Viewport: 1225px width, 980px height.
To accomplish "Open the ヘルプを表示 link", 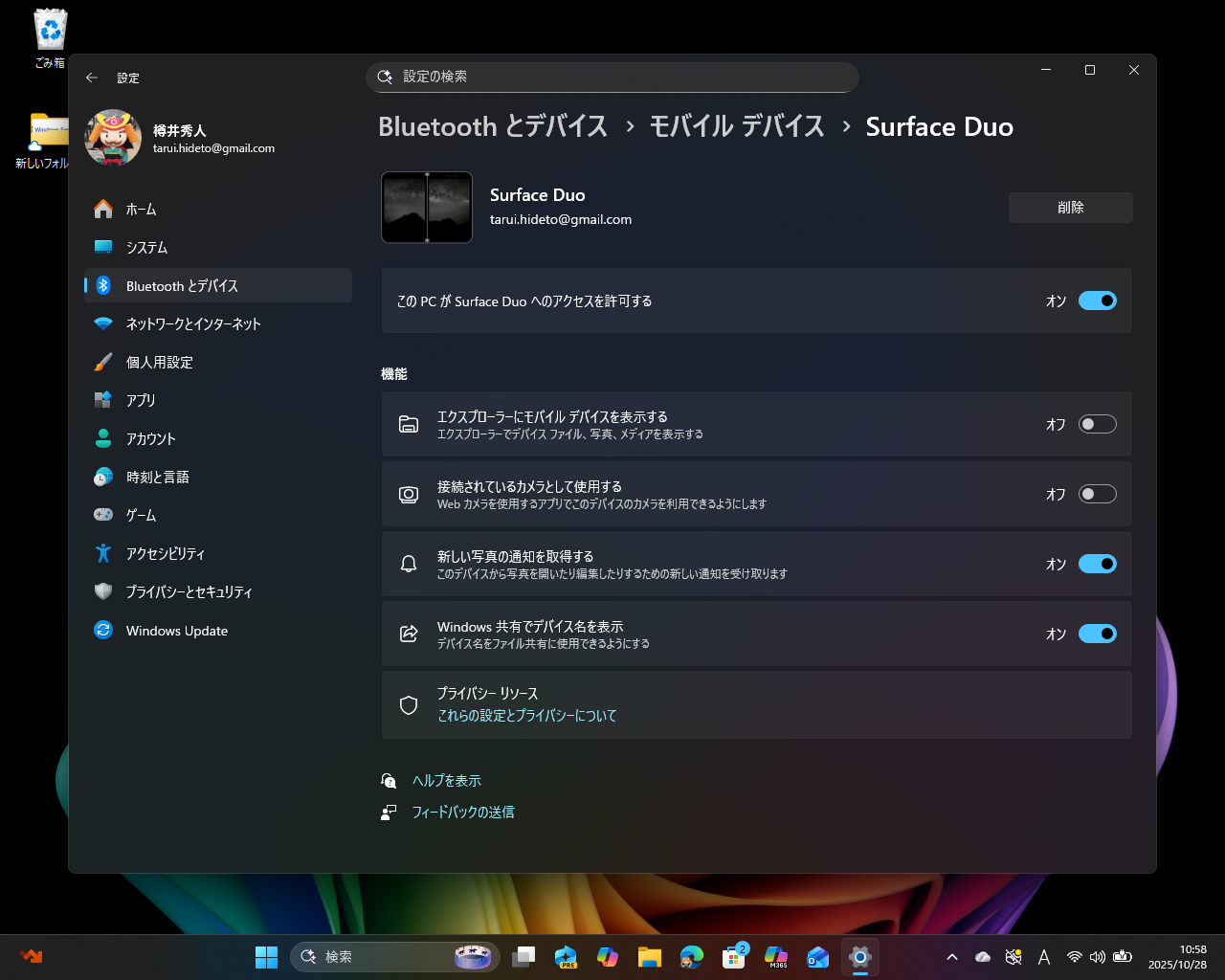I will click(x=447, y=781).
